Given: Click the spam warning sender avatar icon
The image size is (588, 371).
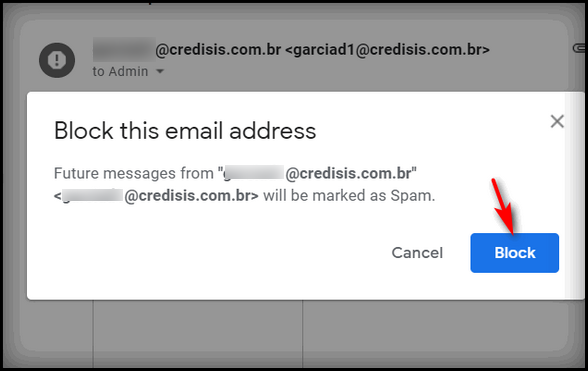Looking at the screenshot, I should click(57, 60).
